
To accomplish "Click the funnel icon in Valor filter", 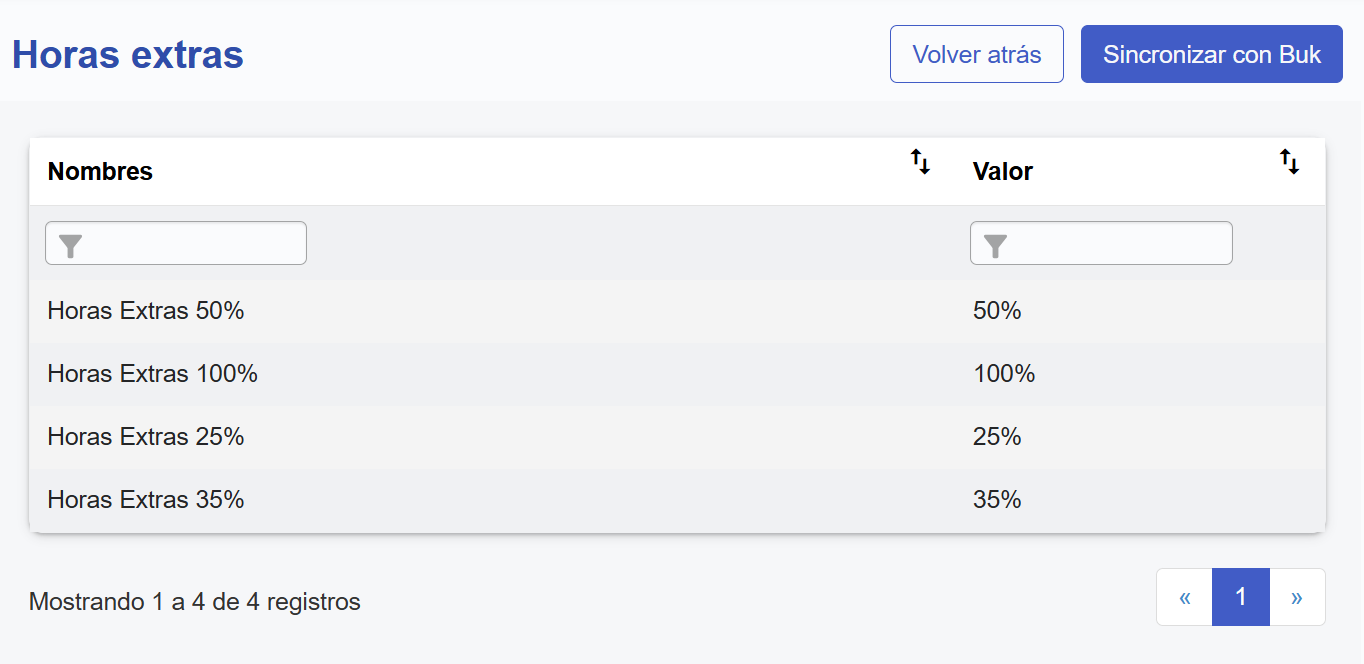I will point(995,245).
